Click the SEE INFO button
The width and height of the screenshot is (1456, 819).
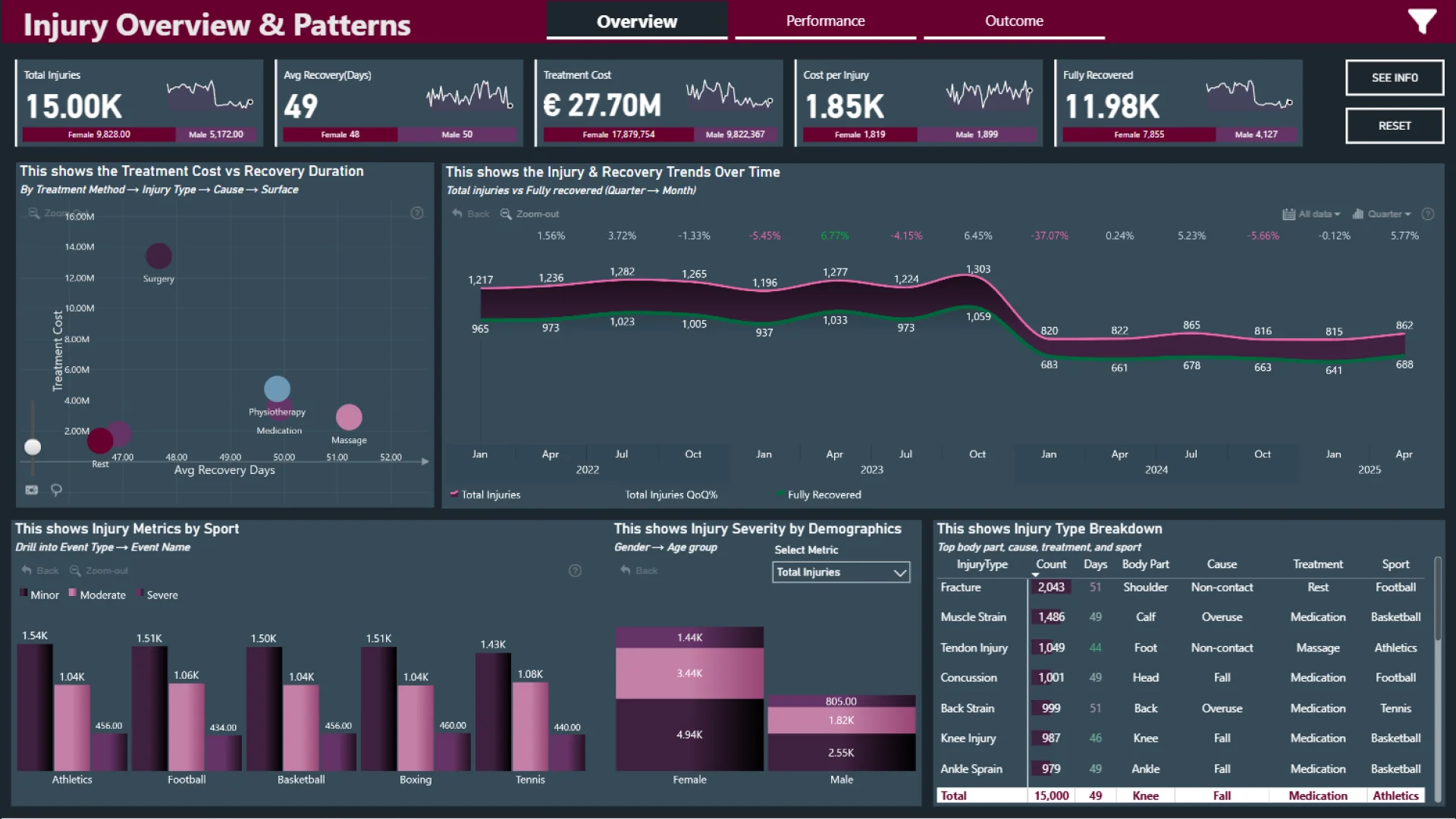click(1395, 77)
